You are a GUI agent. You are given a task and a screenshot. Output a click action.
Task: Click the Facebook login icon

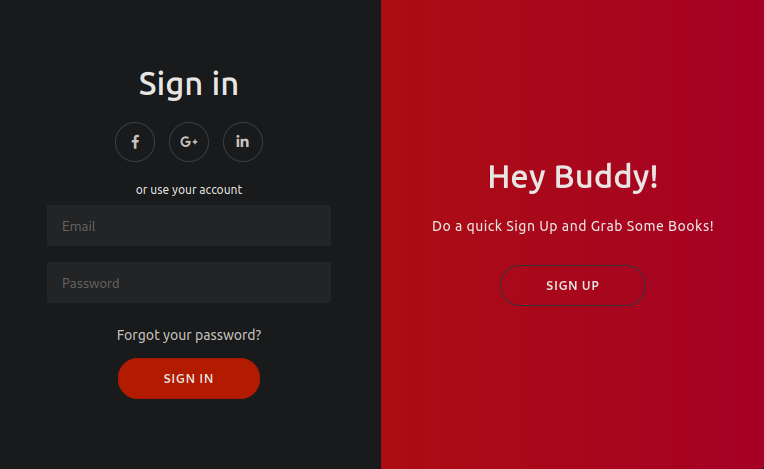click(x=135, y=142)
